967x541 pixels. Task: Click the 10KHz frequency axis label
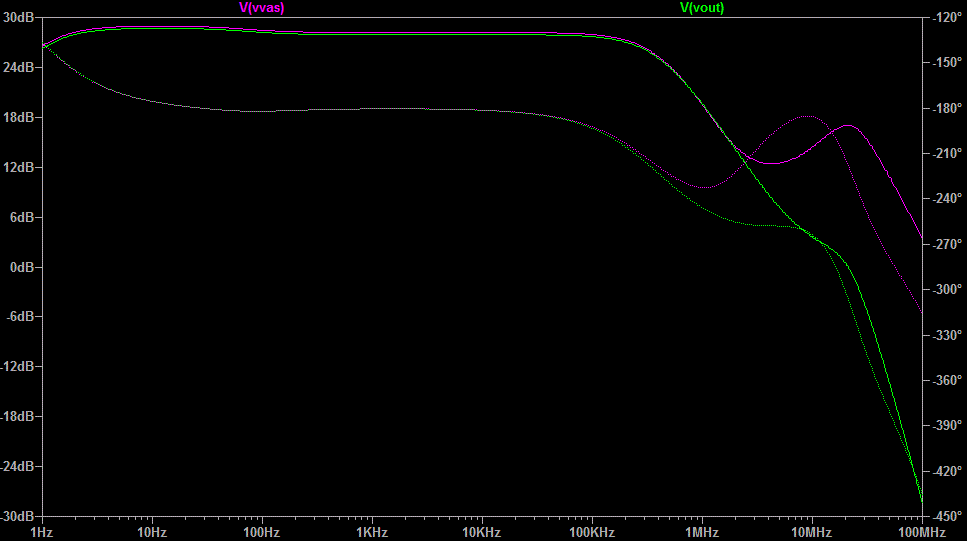click(x=482, y=532)
